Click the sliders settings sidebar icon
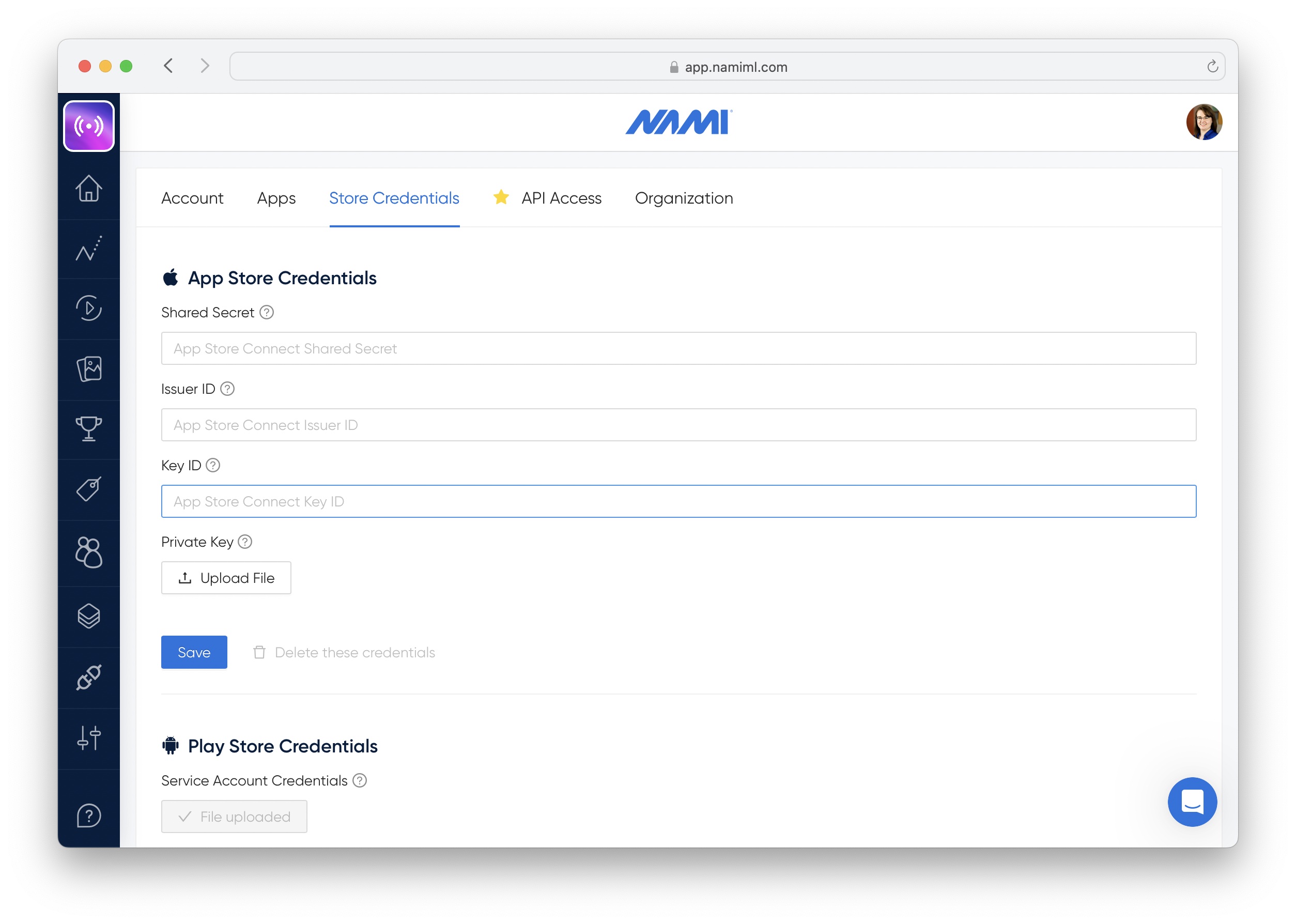Viewport: 1296px width, 924px height. 89,738
